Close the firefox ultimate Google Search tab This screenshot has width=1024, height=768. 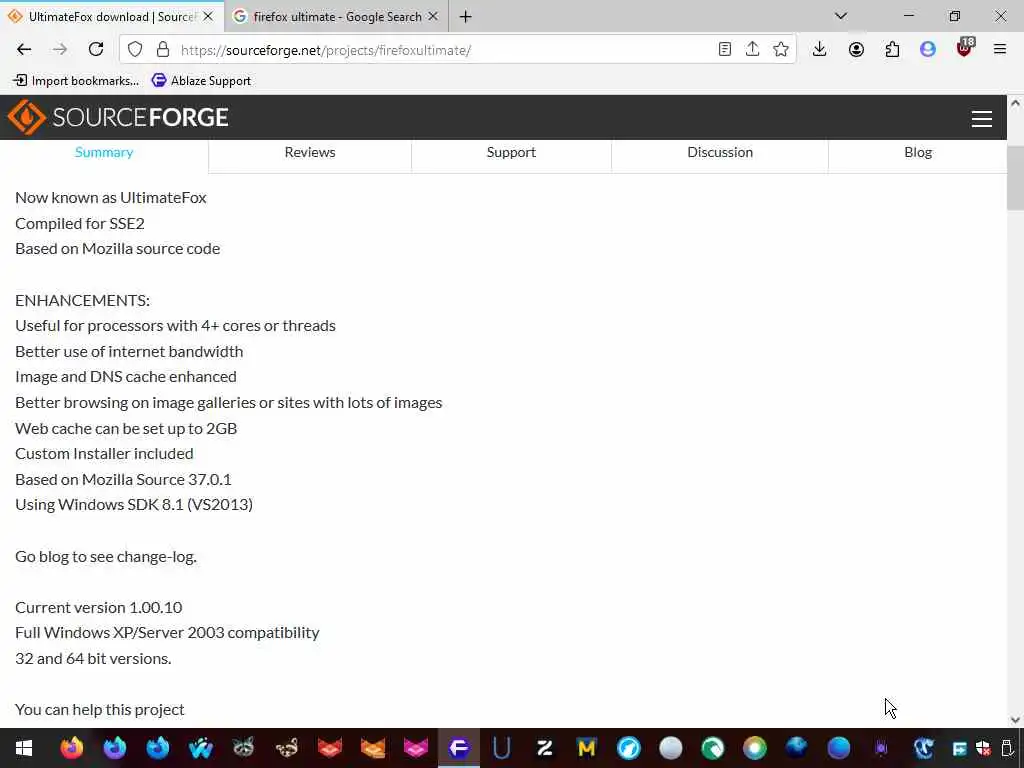coord(432,17)
